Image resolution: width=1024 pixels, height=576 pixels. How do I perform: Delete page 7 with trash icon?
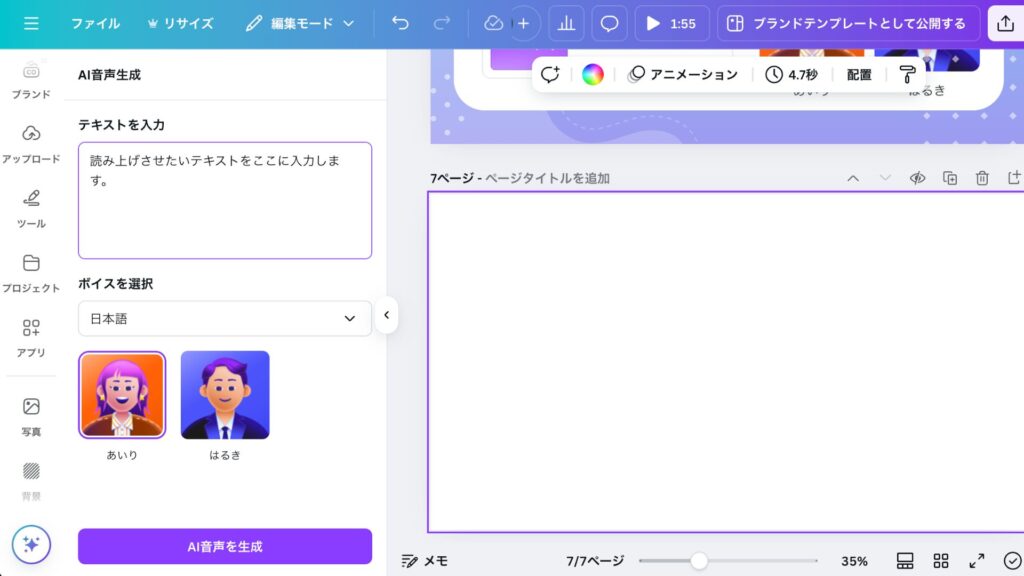click(982, 178)
